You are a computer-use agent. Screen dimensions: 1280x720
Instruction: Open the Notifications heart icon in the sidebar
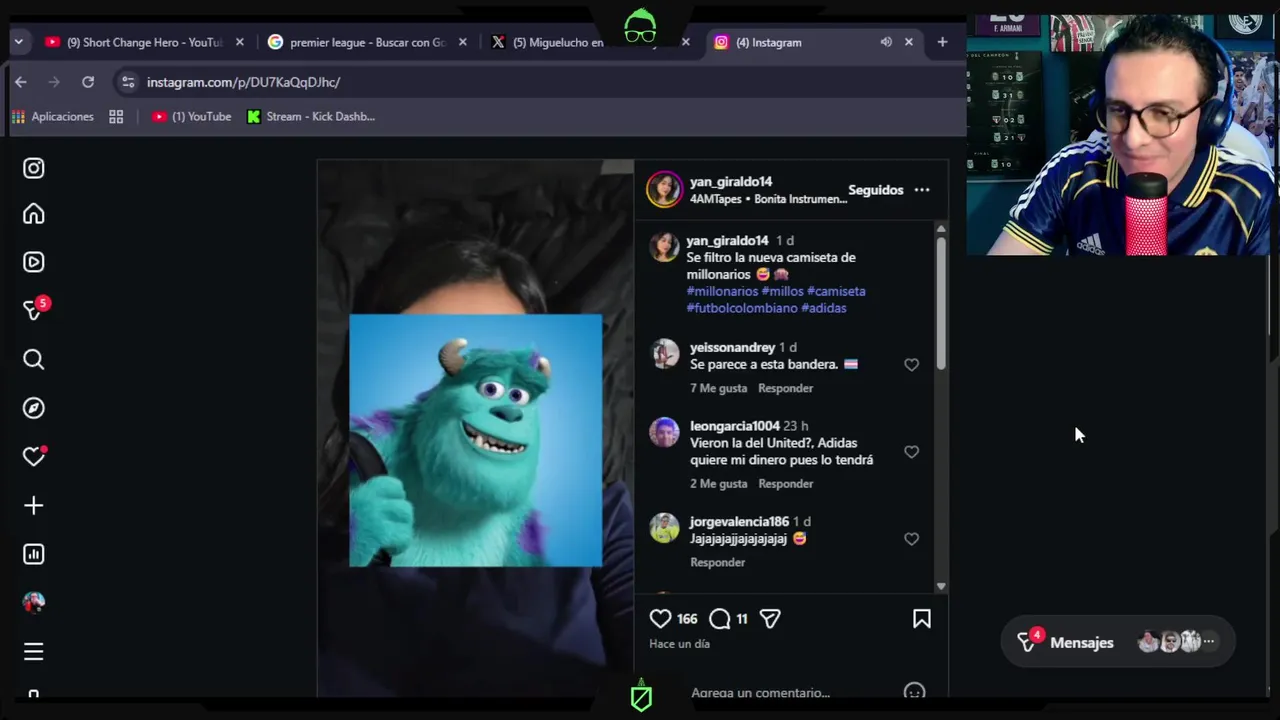(34, 456)
